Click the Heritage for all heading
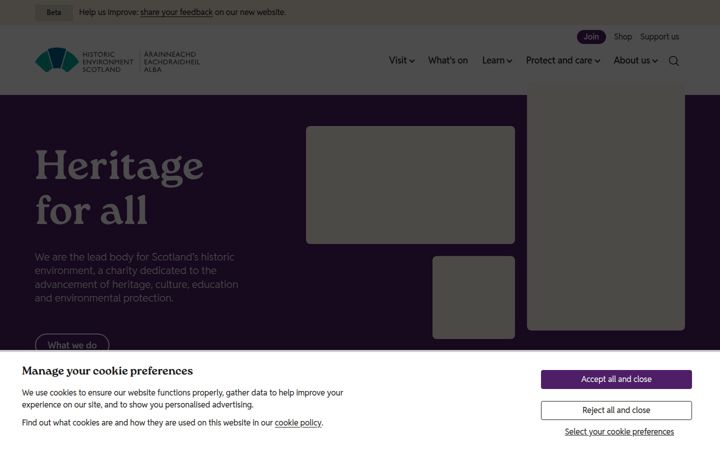Viewport: 720px width, 450px height. (x=119, y=187)
